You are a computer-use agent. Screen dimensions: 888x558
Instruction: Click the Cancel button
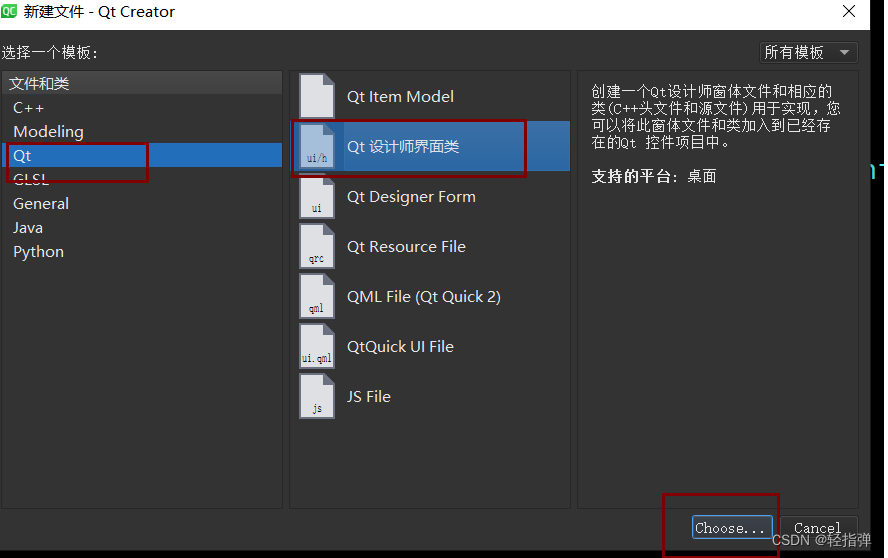tap(818, 527)
